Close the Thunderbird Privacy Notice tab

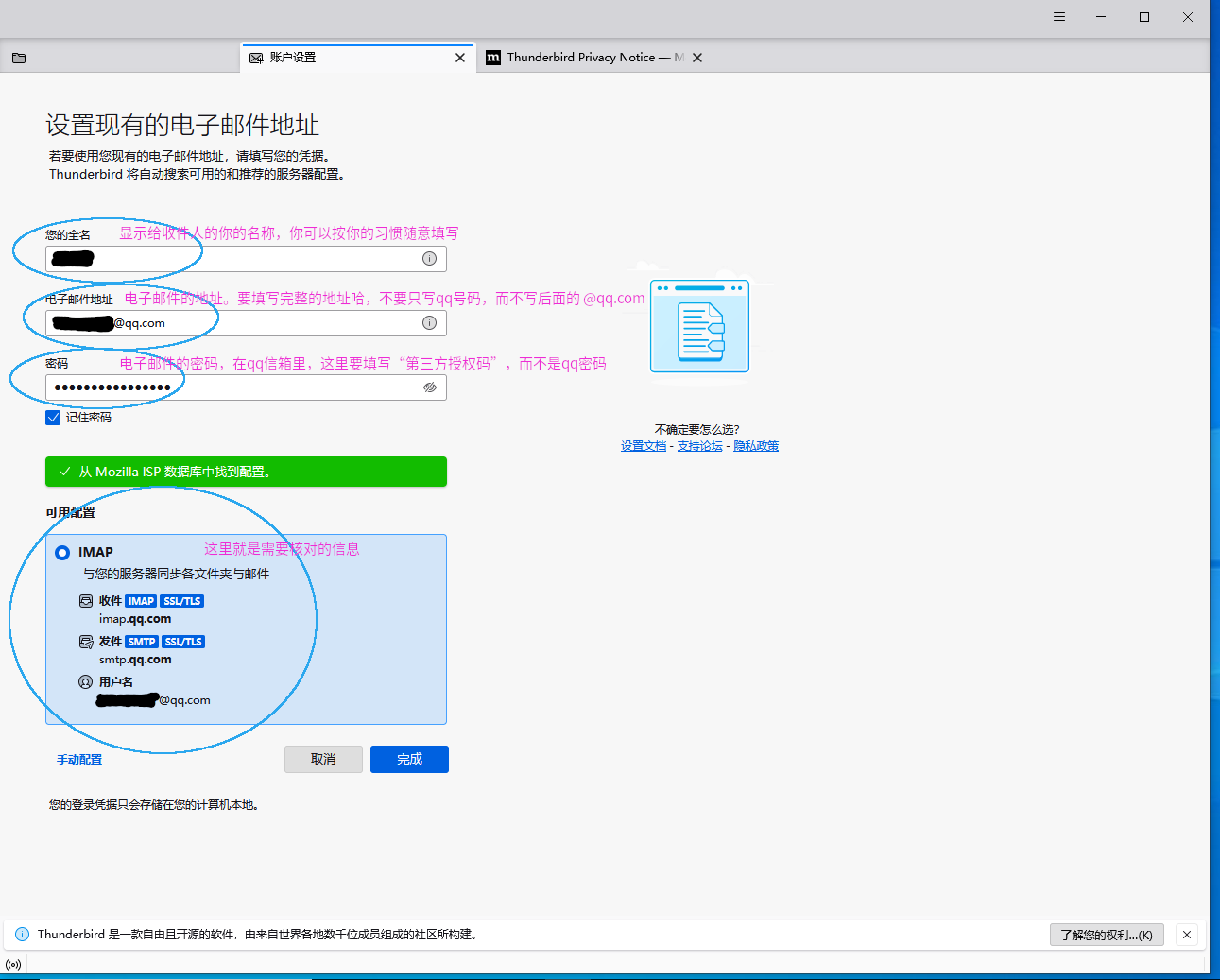click(x=697, y=58)
